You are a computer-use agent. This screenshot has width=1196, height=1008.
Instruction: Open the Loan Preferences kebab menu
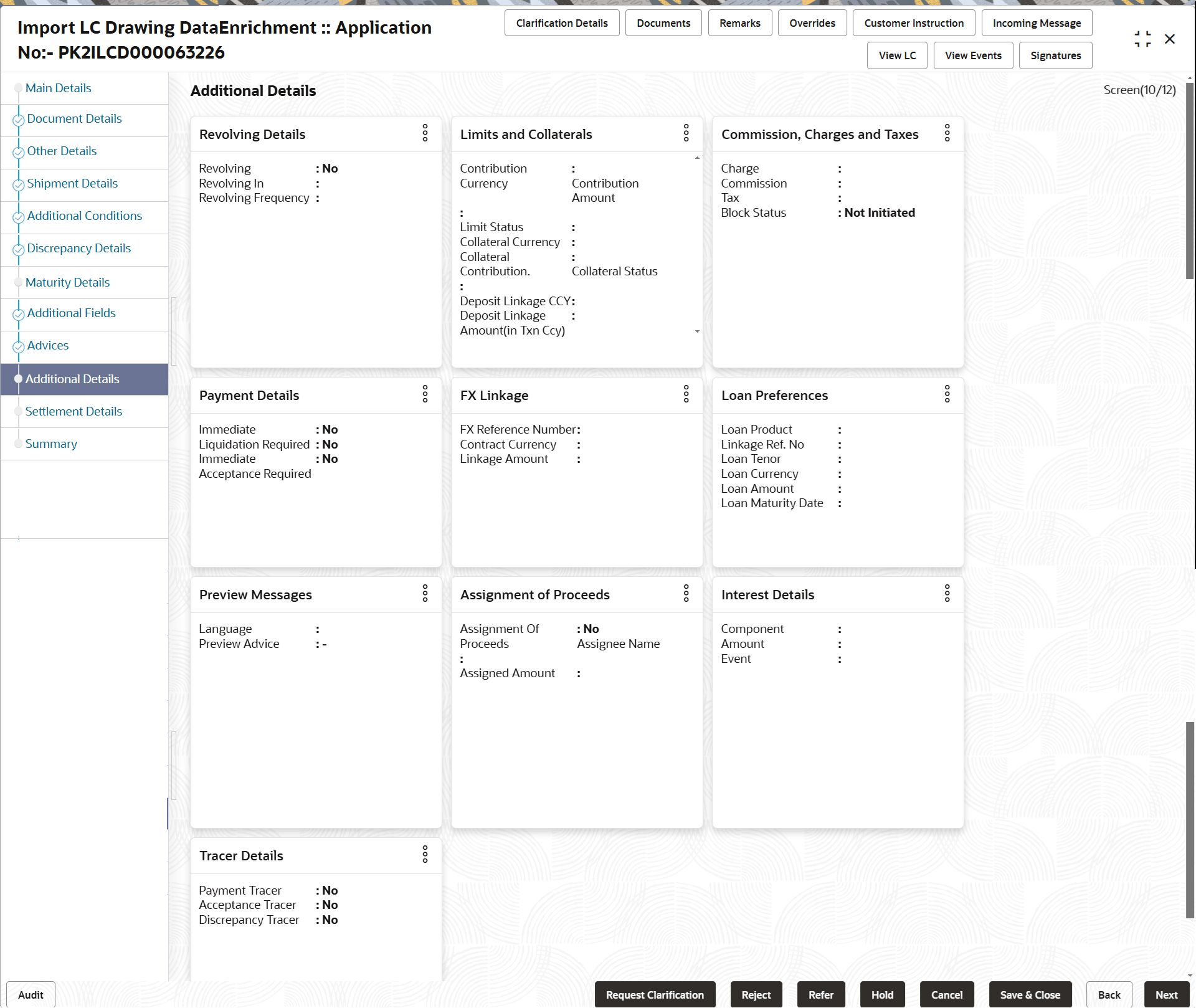tap(947, 394)
